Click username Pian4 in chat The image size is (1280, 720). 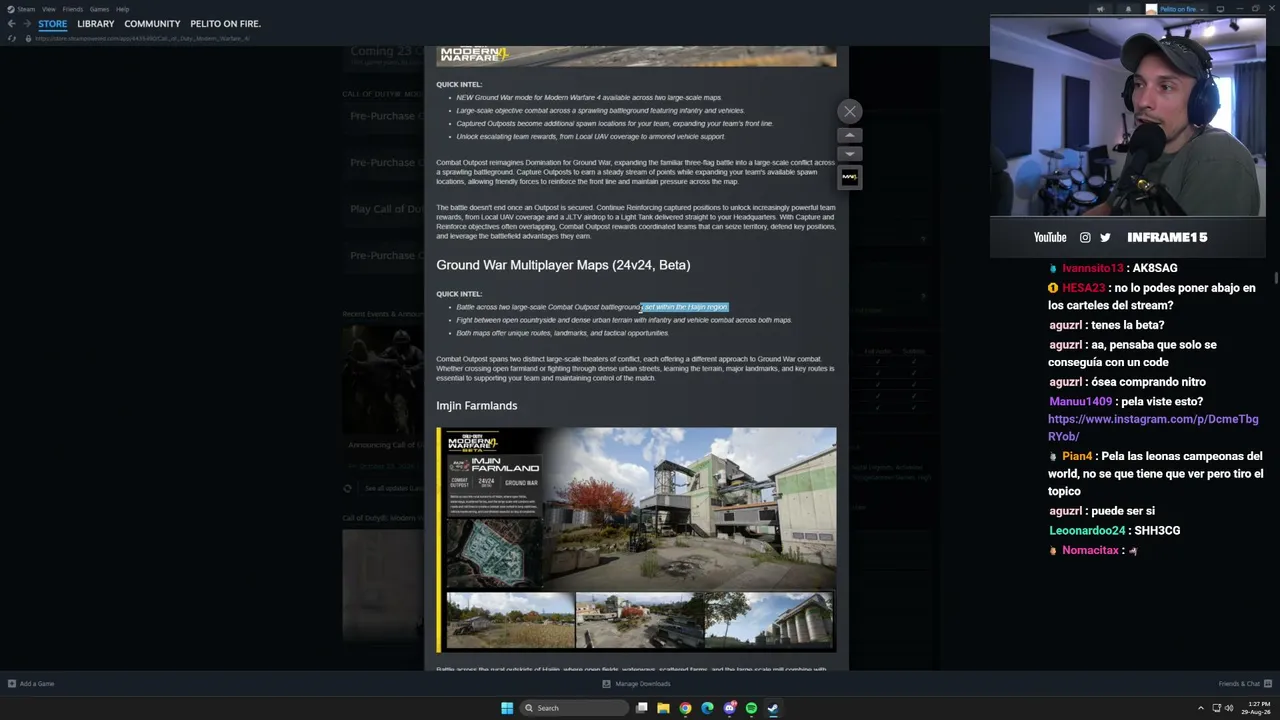[1077, 456]
